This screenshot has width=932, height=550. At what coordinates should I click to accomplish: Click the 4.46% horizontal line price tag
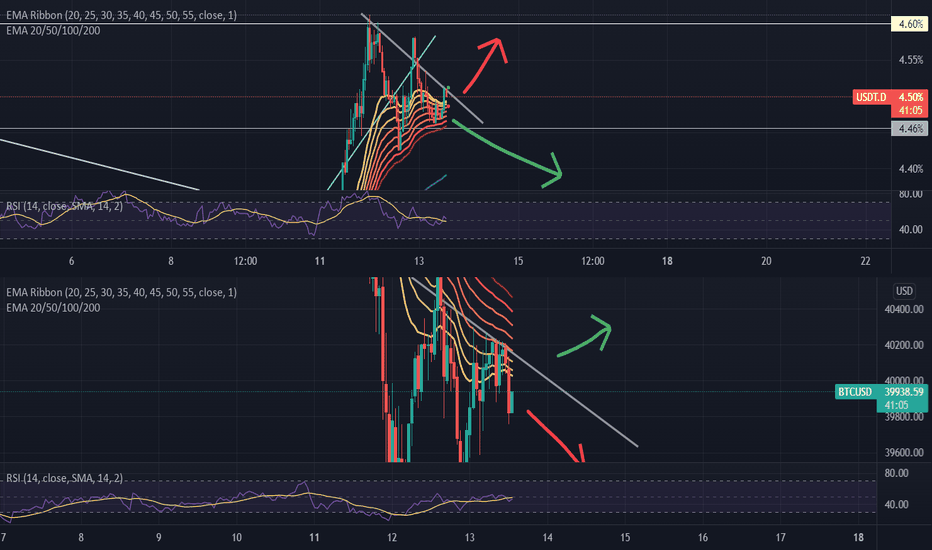(910, 128)
